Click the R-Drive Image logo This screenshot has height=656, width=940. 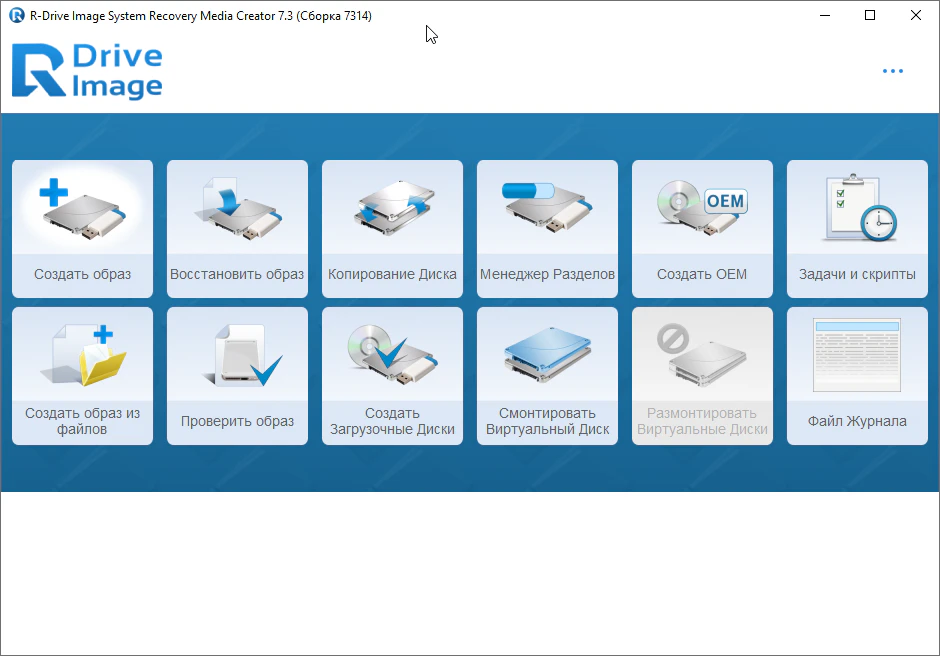pos(87,72)
